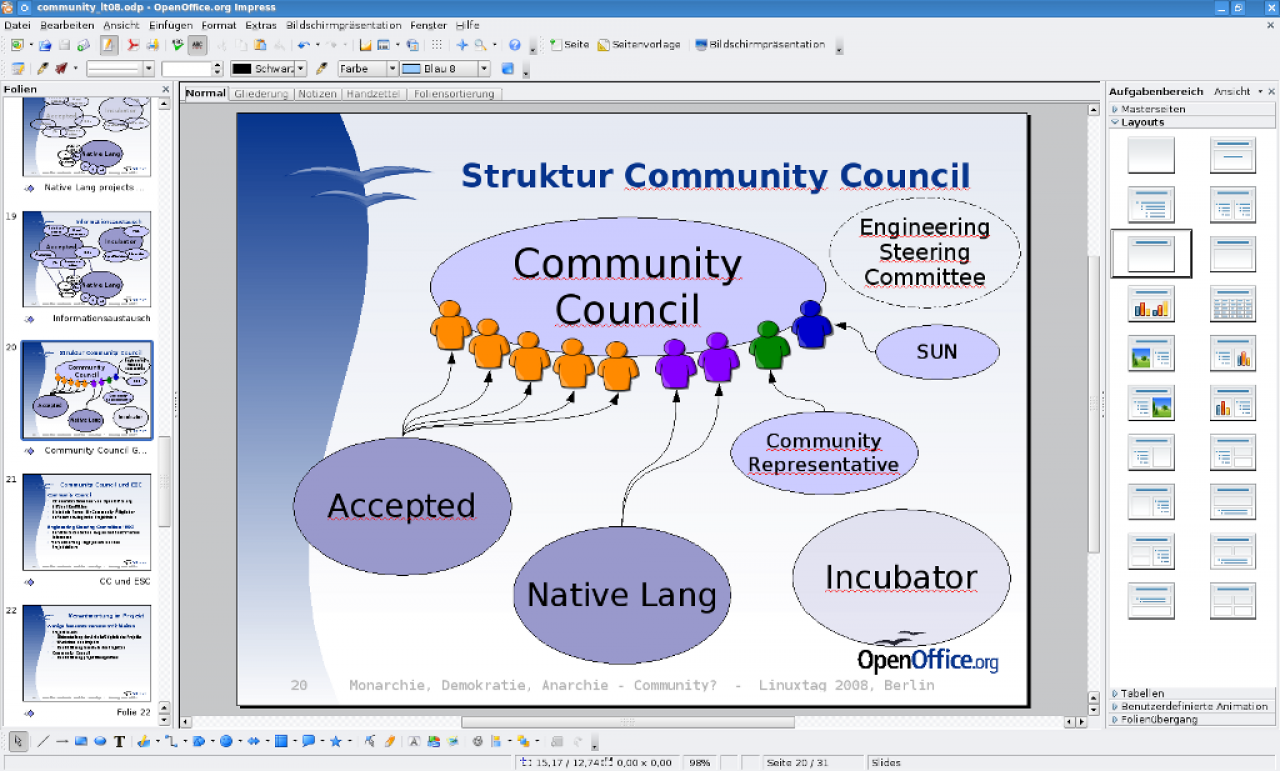Toggle the AutoSpellcheck ABC button
The height and width of the screenshot is (771, 1280).
(x=197, y=45)
